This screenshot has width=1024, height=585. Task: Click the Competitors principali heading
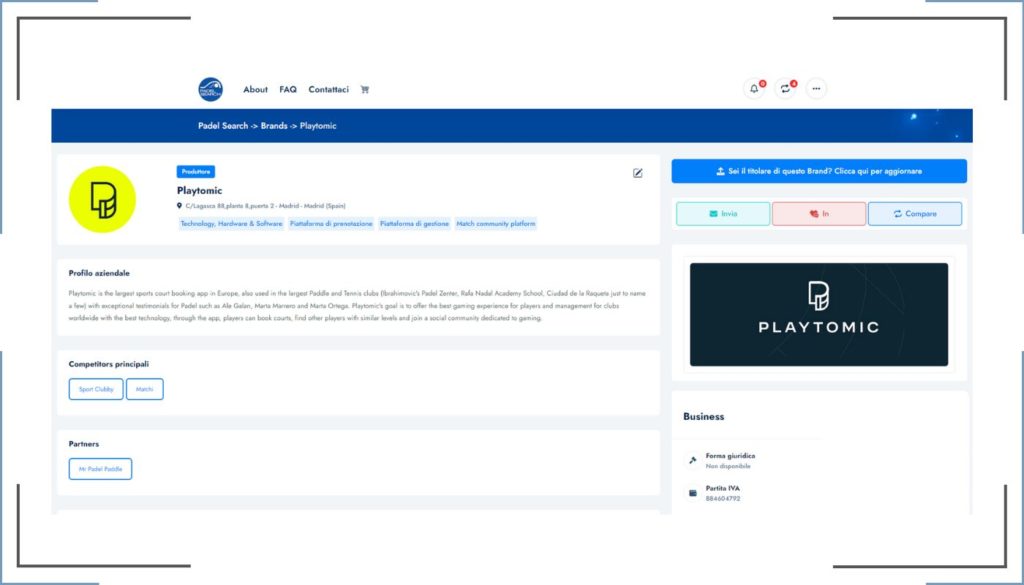pyautogui.click(x=108, y=364)
